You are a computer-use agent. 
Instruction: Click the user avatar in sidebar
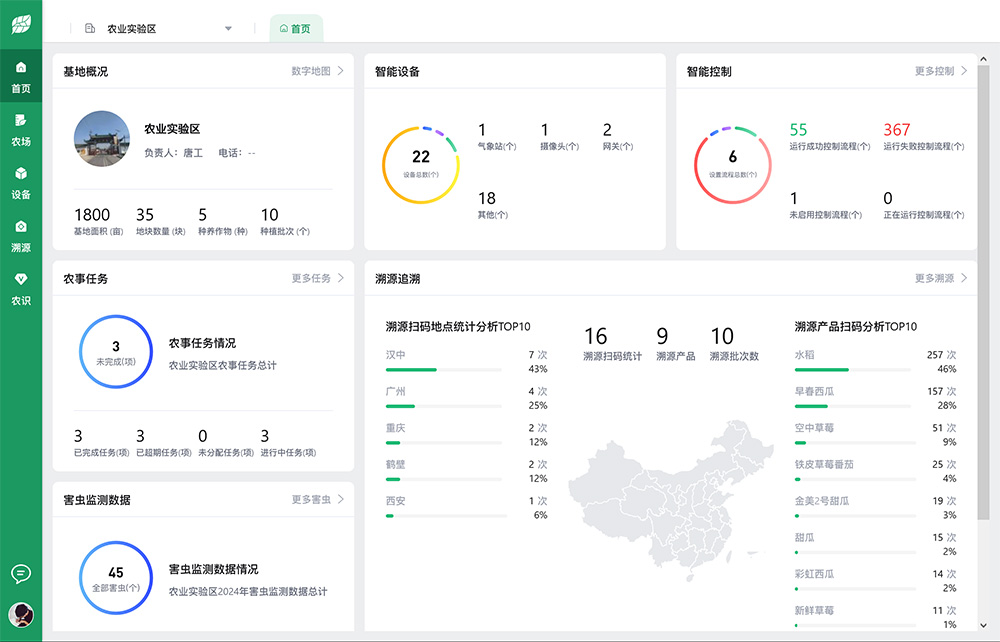coord(21,614)
